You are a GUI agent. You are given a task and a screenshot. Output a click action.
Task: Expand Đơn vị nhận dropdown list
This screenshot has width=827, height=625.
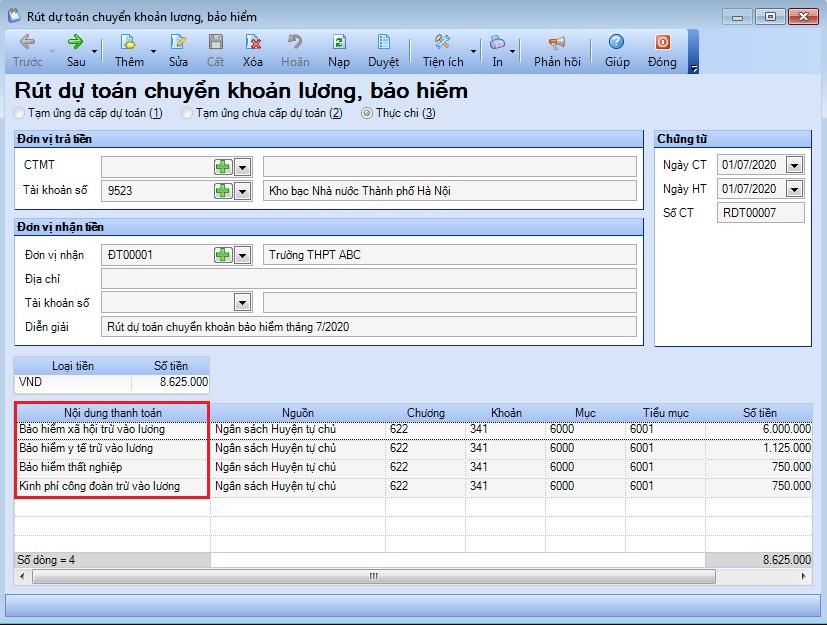[x=243, y=256]
